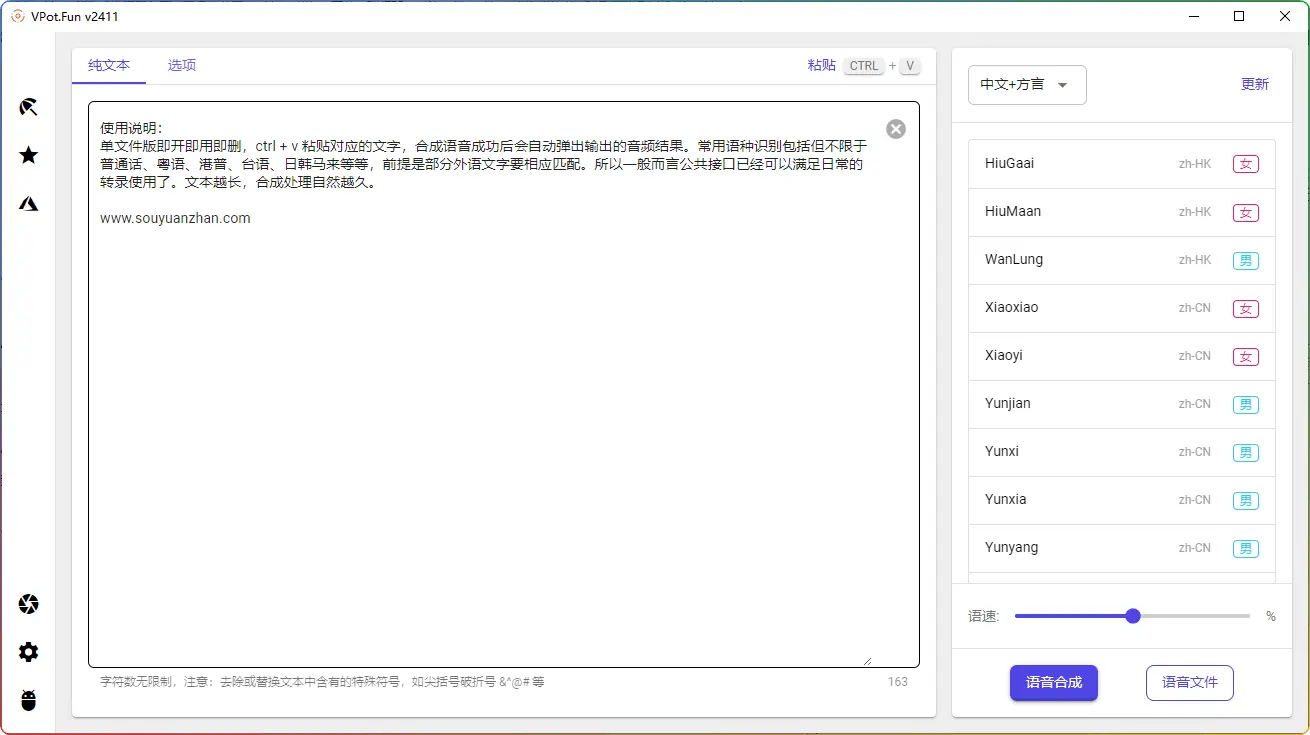Click the male tag on Yunjian row

point(1246,404)
